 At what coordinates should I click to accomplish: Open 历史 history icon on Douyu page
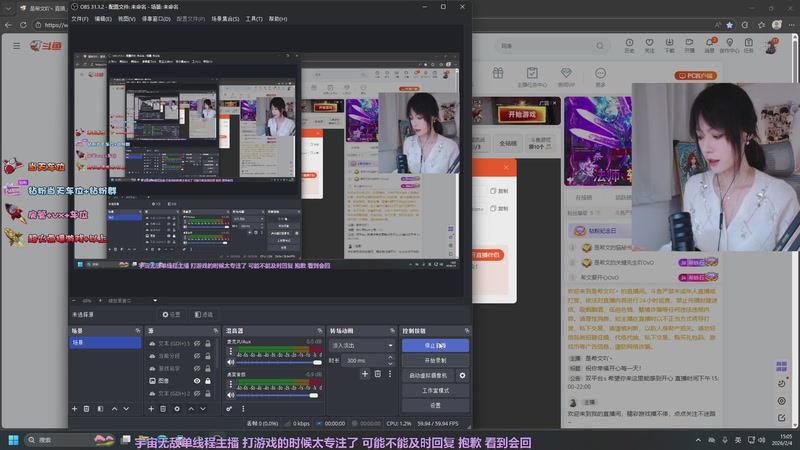pyautogui.click(x=630, y=45)
